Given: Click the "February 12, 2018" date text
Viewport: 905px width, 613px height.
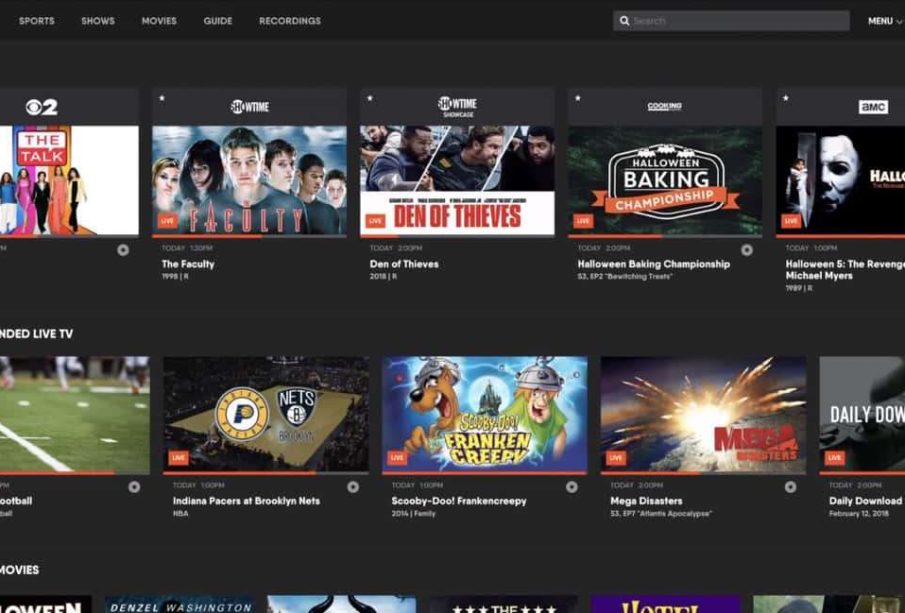Looking at the screenshot, I should pyautogui.click(x=859, y=513).
